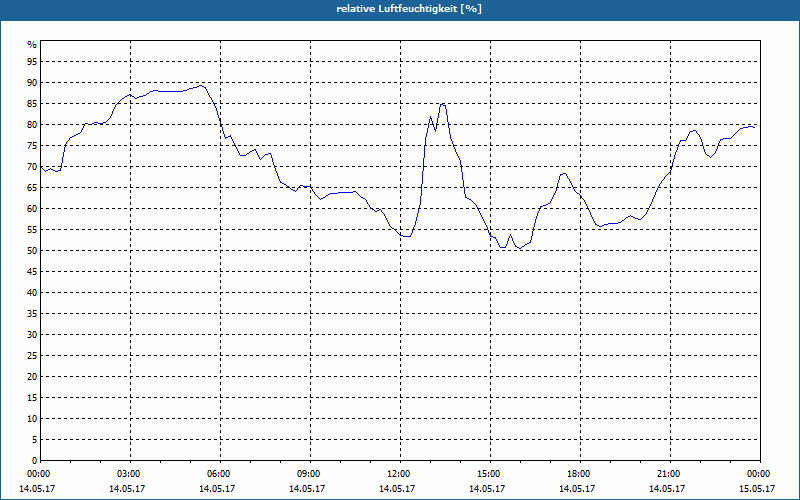Select the y-axis value '90'
Screen dimensions: 800x500
click(32, 83)
